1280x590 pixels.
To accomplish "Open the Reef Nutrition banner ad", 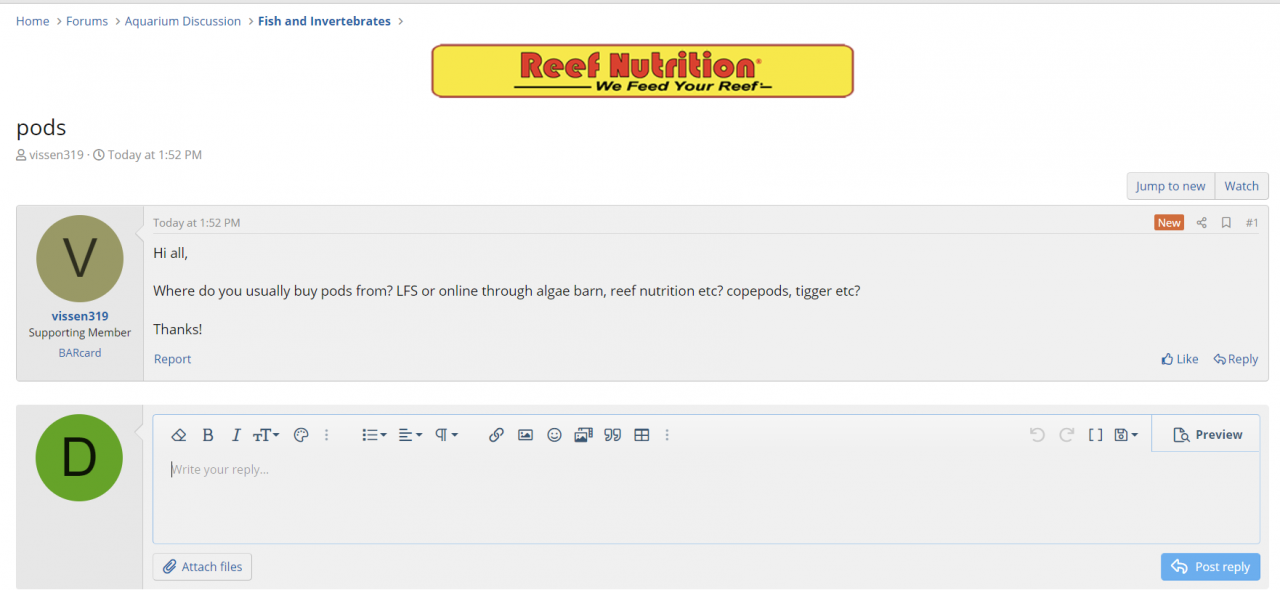I will point(642,70).
